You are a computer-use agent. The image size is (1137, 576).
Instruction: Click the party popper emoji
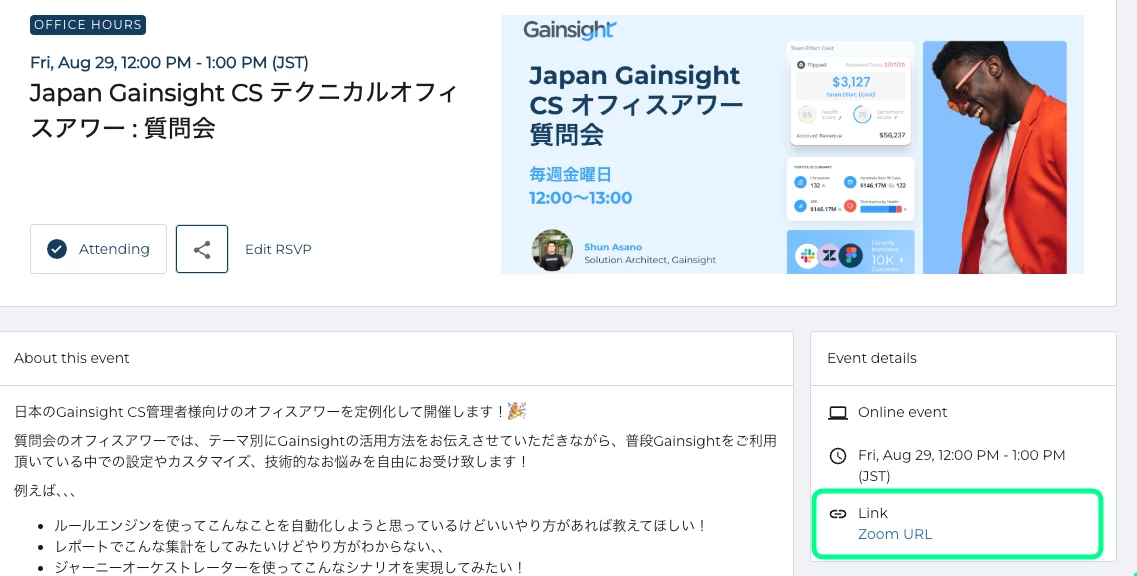(x=517, y=411)
